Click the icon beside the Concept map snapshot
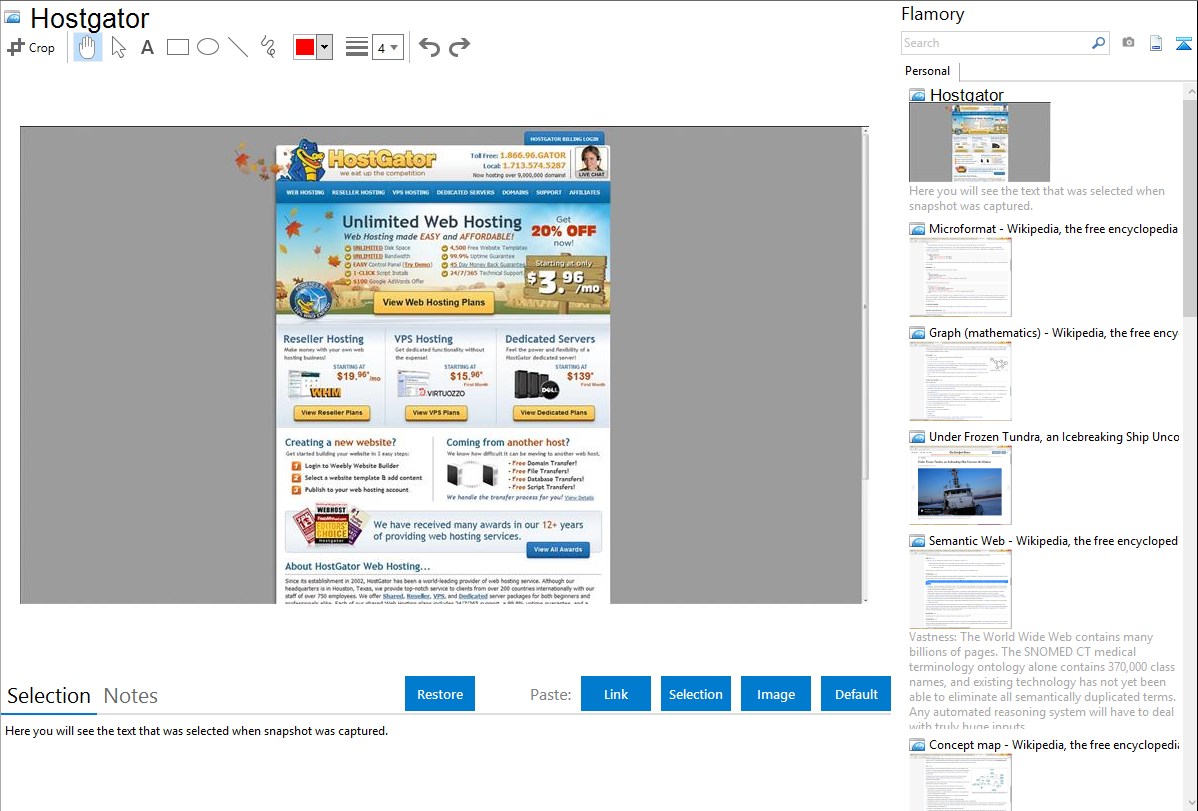Image resolution: width=1198 pixels, height=811 pixels. 917,745
